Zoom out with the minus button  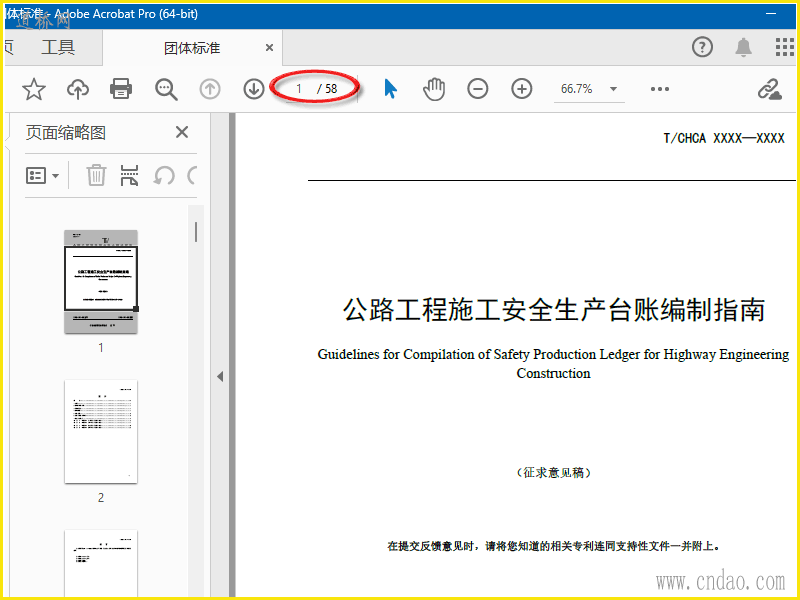(478, 89)
